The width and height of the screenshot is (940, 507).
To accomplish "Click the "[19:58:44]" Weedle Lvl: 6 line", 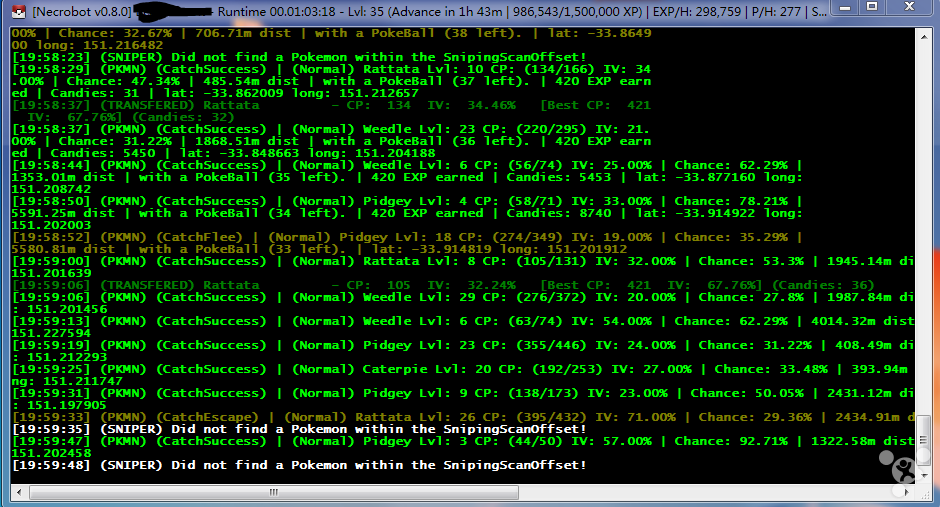I will (x=407, y=165).
